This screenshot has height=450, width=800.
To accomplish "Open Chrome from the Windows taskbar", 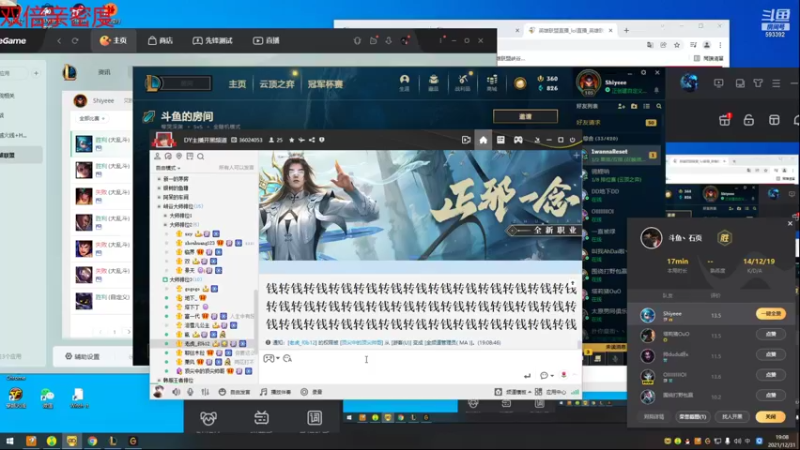I will 92,441.
